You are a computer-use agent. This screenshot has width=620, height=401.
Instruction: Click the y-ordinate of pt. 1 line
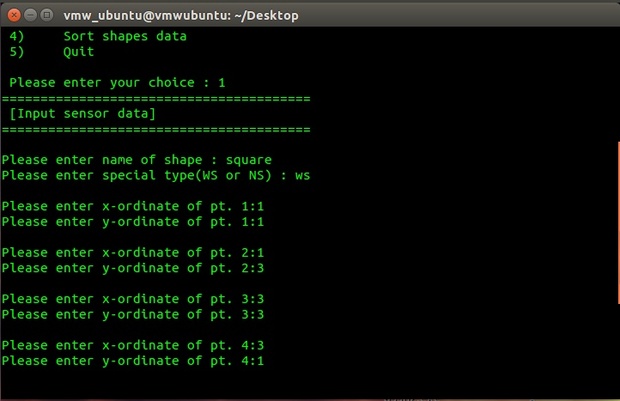coord(133,222)
